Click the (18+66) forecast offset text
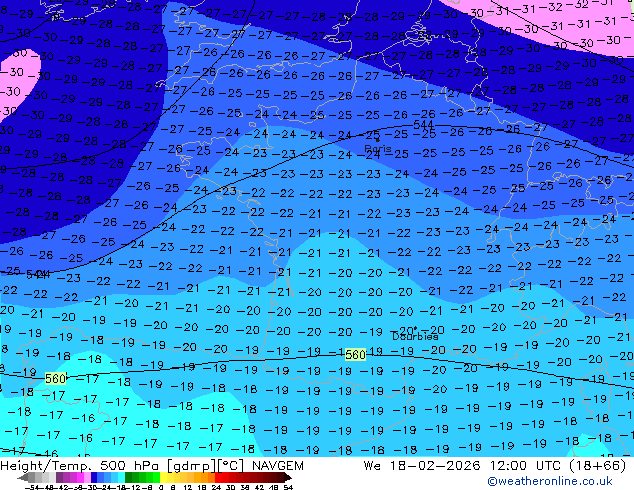This screenshot has height=490, width=634. click(598, 465)
